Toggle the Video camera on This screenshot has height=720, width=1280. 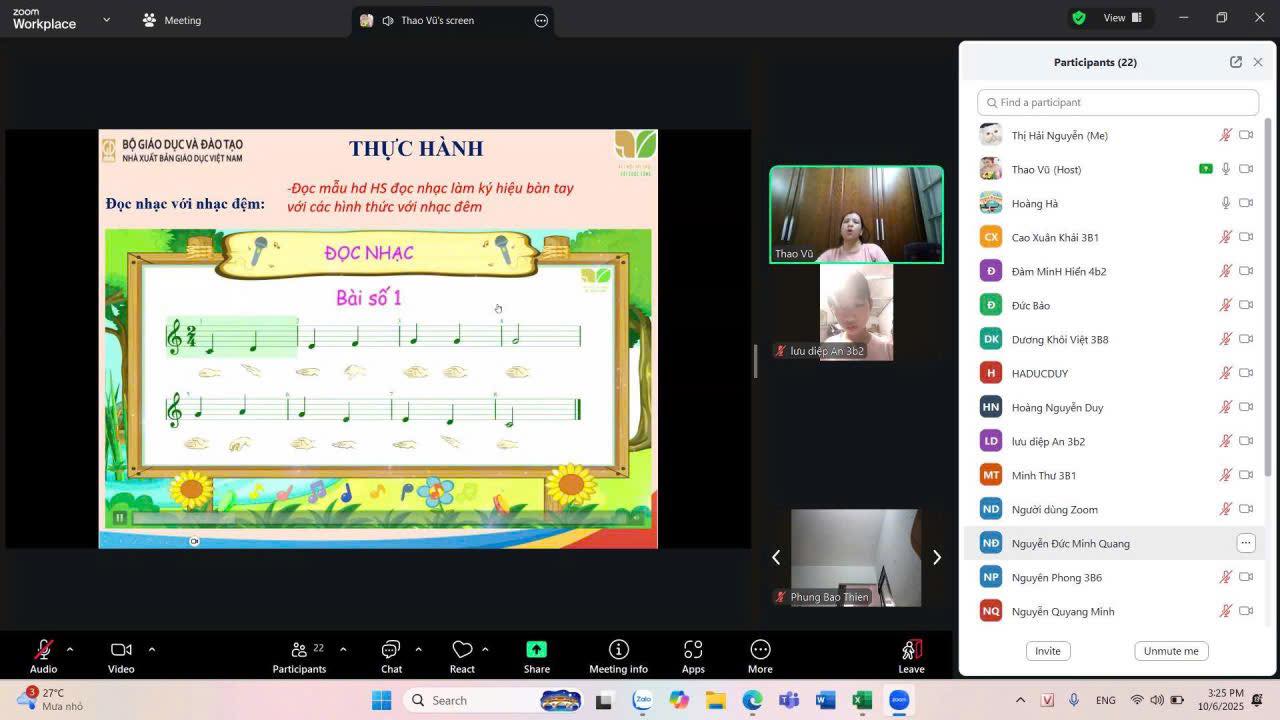(121, 650)
